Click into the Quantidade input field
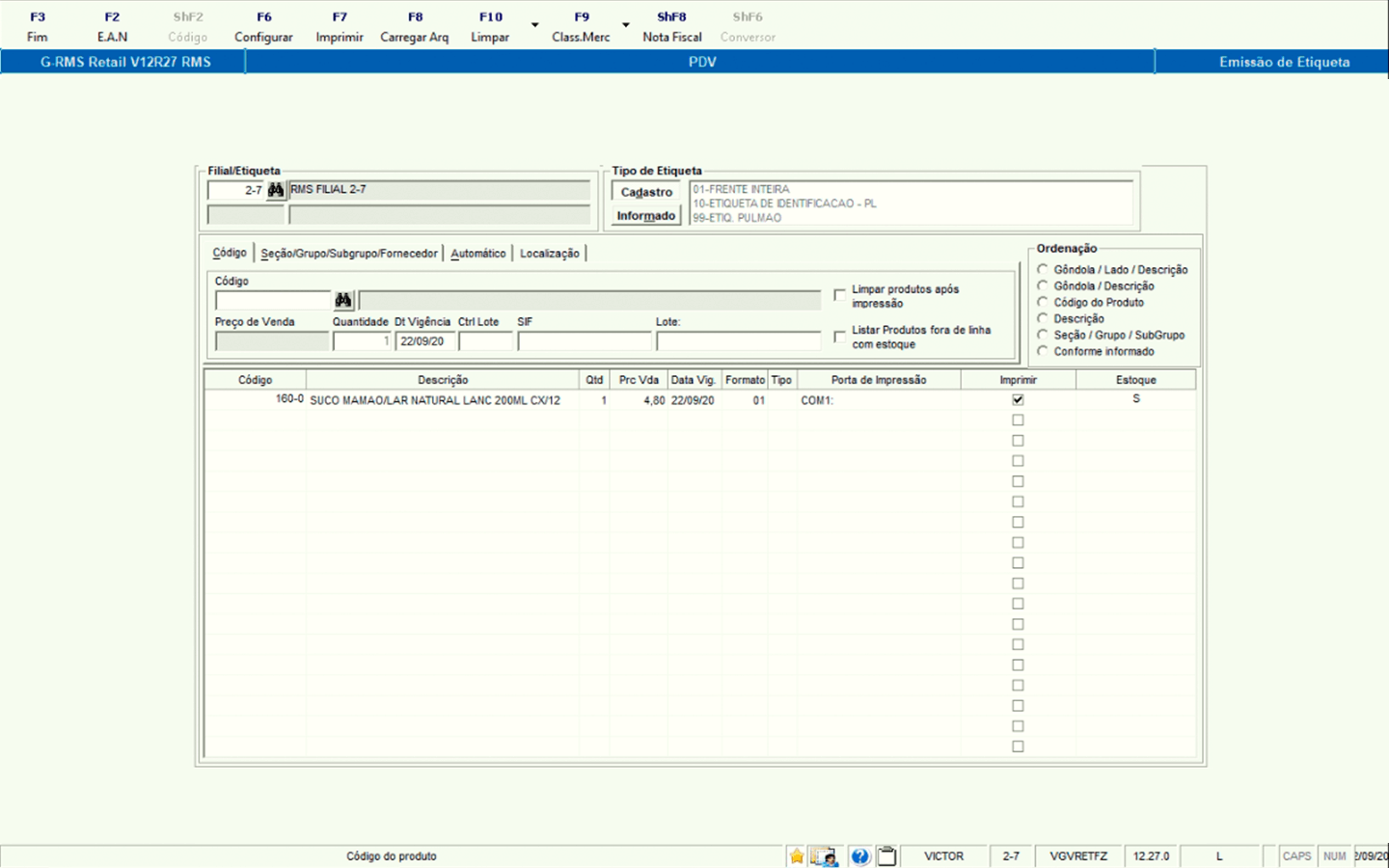Image resolution: width=1389 pixels, height=868 pixels. [362, 341]
